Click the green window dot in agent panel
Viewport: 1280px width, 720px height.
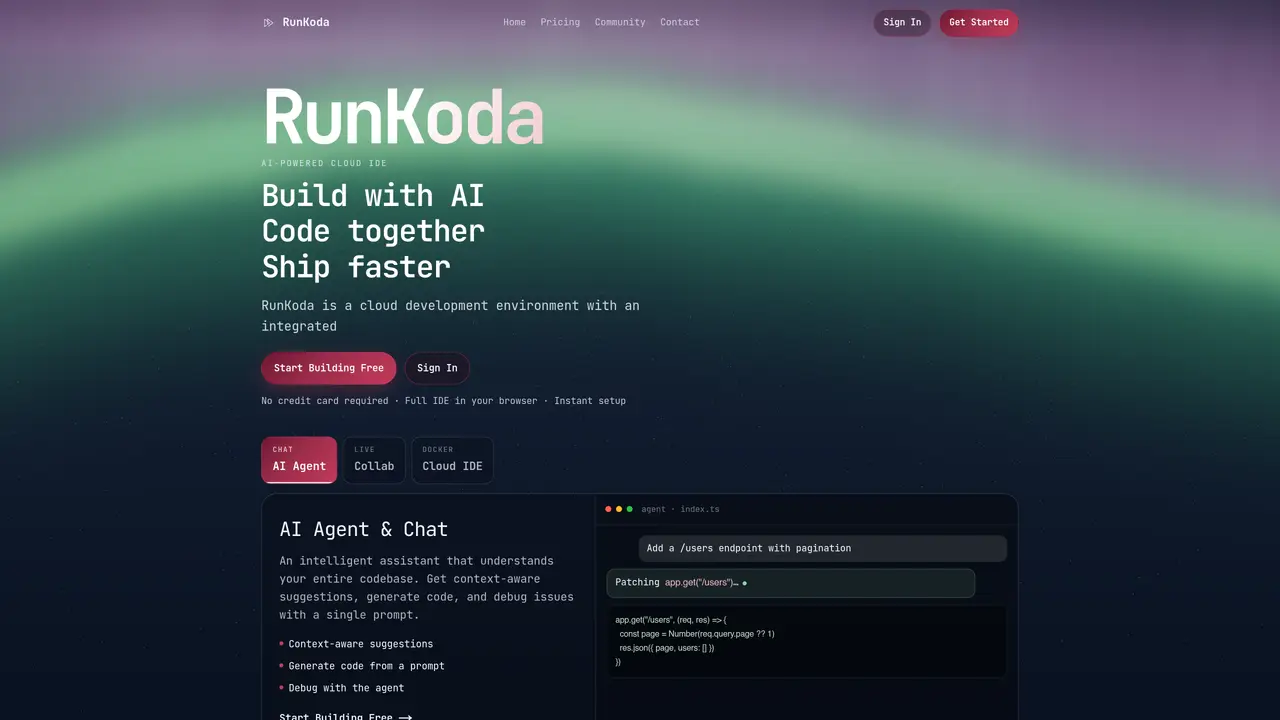629,509
